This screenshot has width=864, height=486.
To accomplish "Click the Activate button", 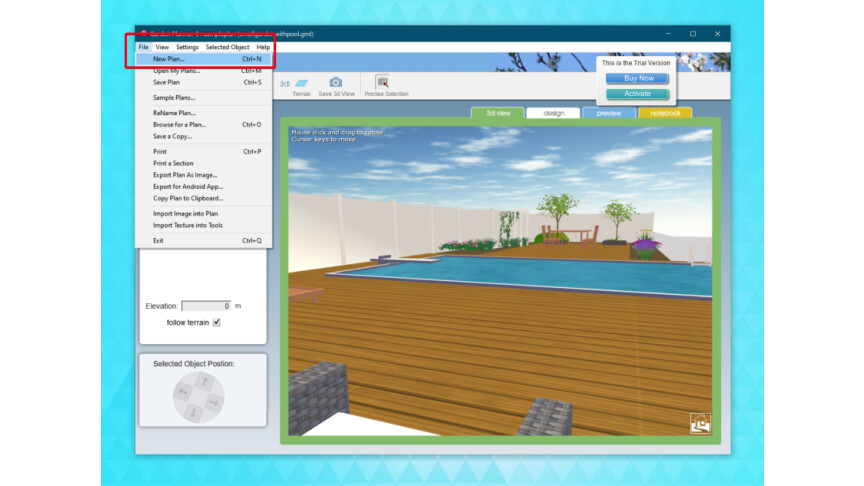I will 637,94.
